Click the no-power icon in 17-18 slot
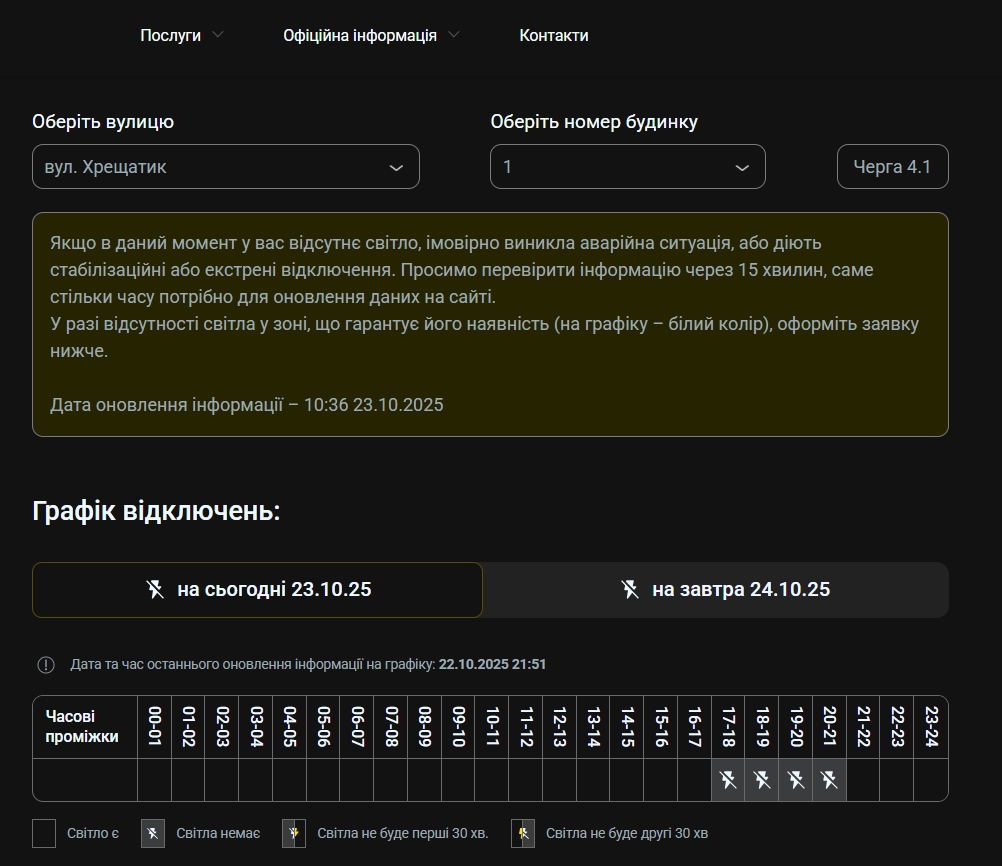 point(728,780)
